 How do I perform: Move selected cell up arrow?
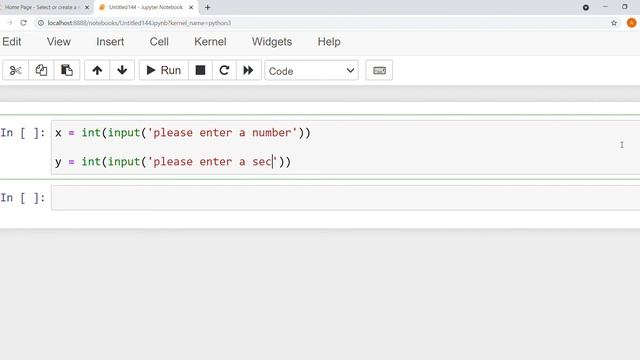(97, 70)
